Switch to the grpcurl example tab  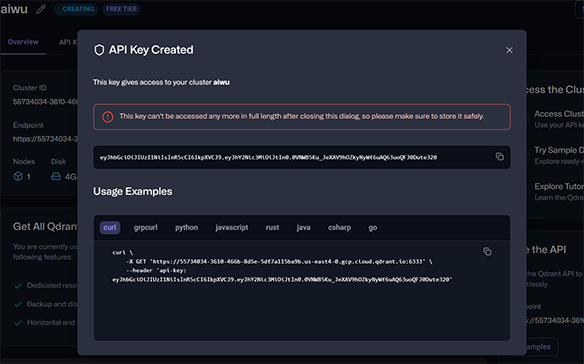coord(146,227)
